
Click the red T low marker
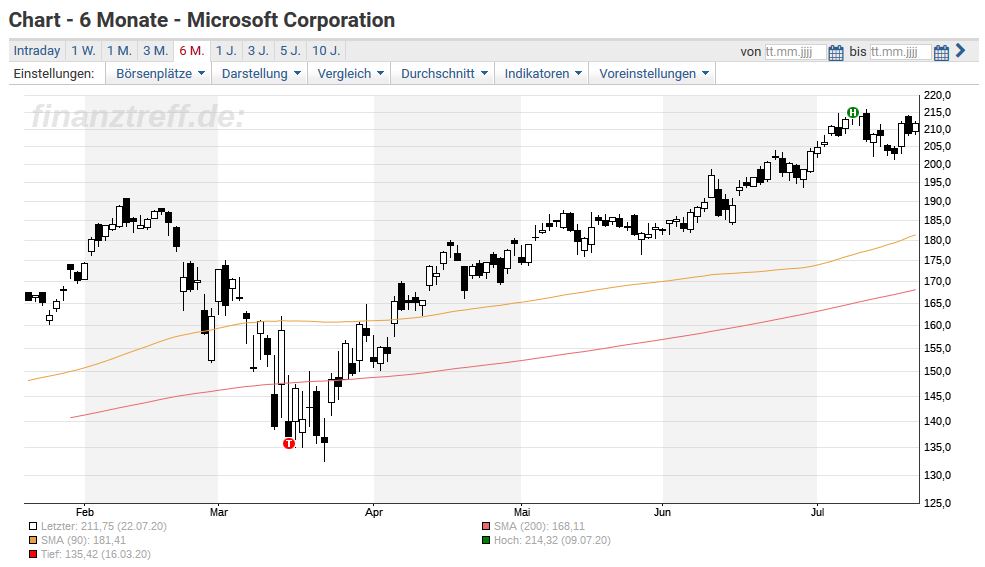[288, 444]
